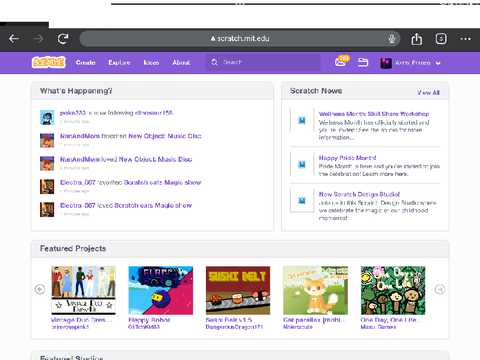Go back with the browser back arrow
This screenshot has width=480, height=360.
tap(14, 39)
